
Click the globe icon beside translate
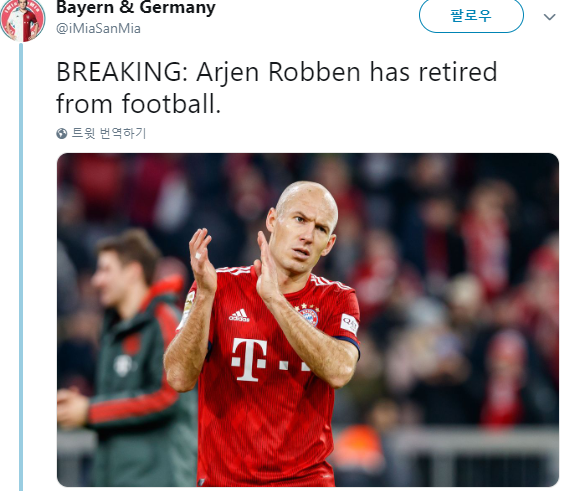click(62, 133)
